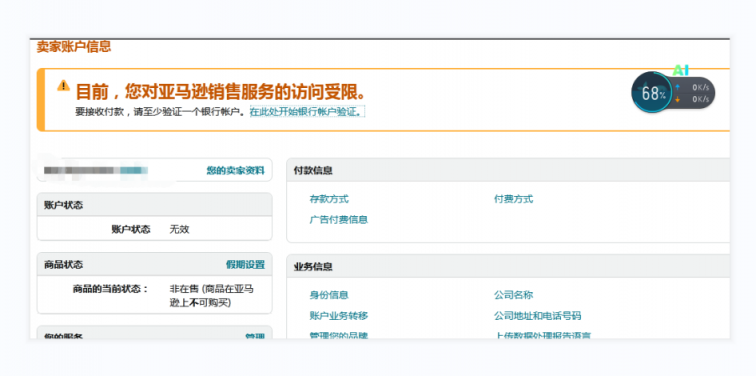Click the orange warning triangle icon

coord(63,85)
